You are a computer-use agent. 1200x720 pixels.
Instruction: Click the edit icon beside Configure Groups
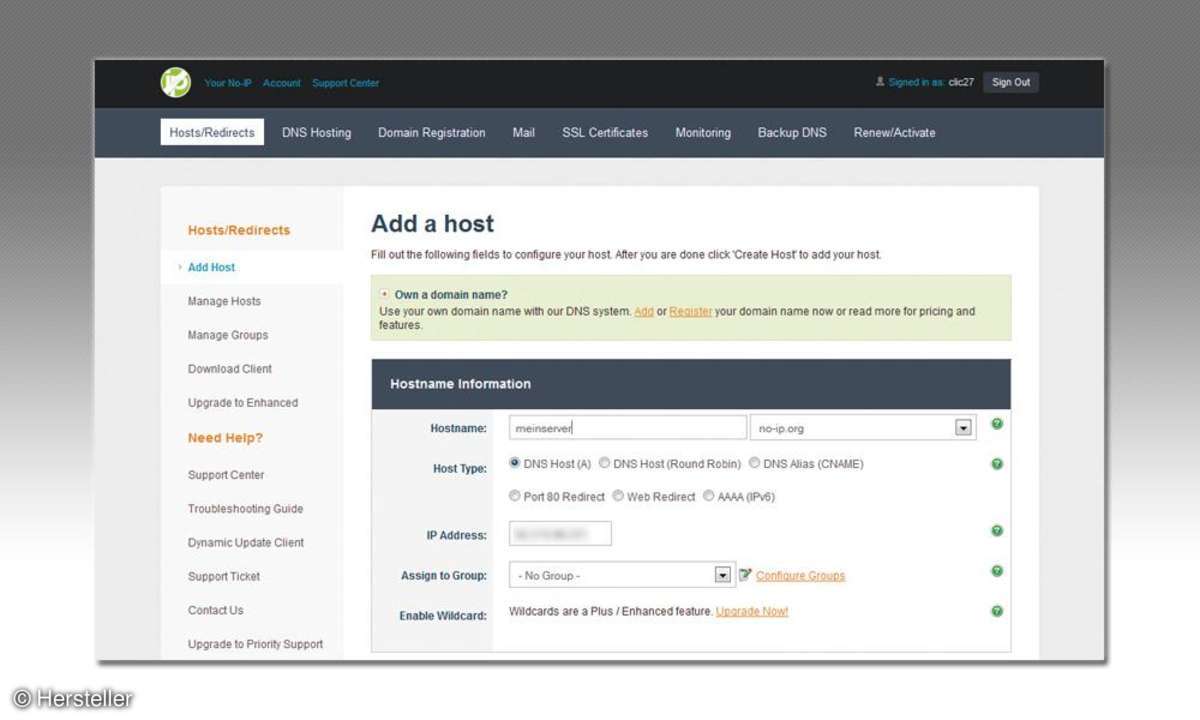coord(745,575)
